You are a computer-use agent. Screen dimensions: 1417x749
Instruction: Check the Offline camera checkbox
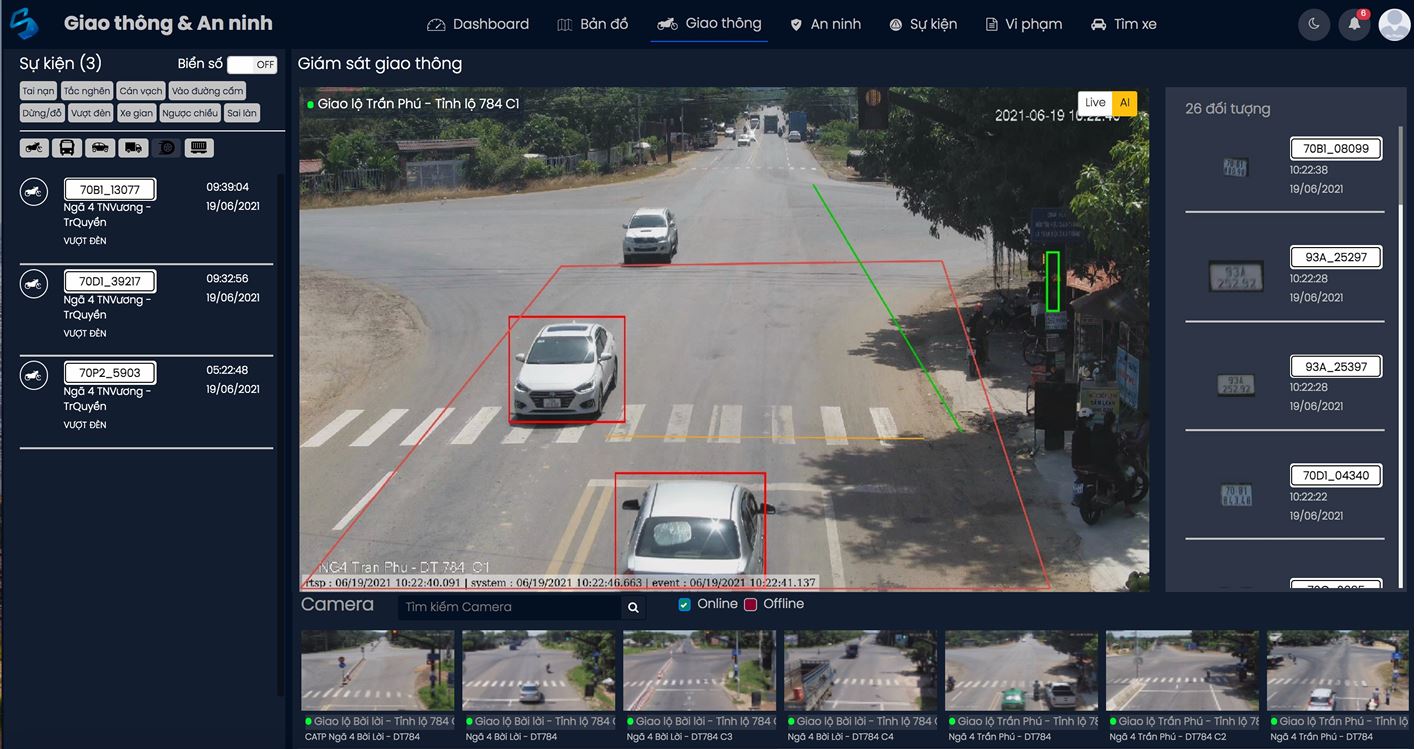(x=750, y=604)
